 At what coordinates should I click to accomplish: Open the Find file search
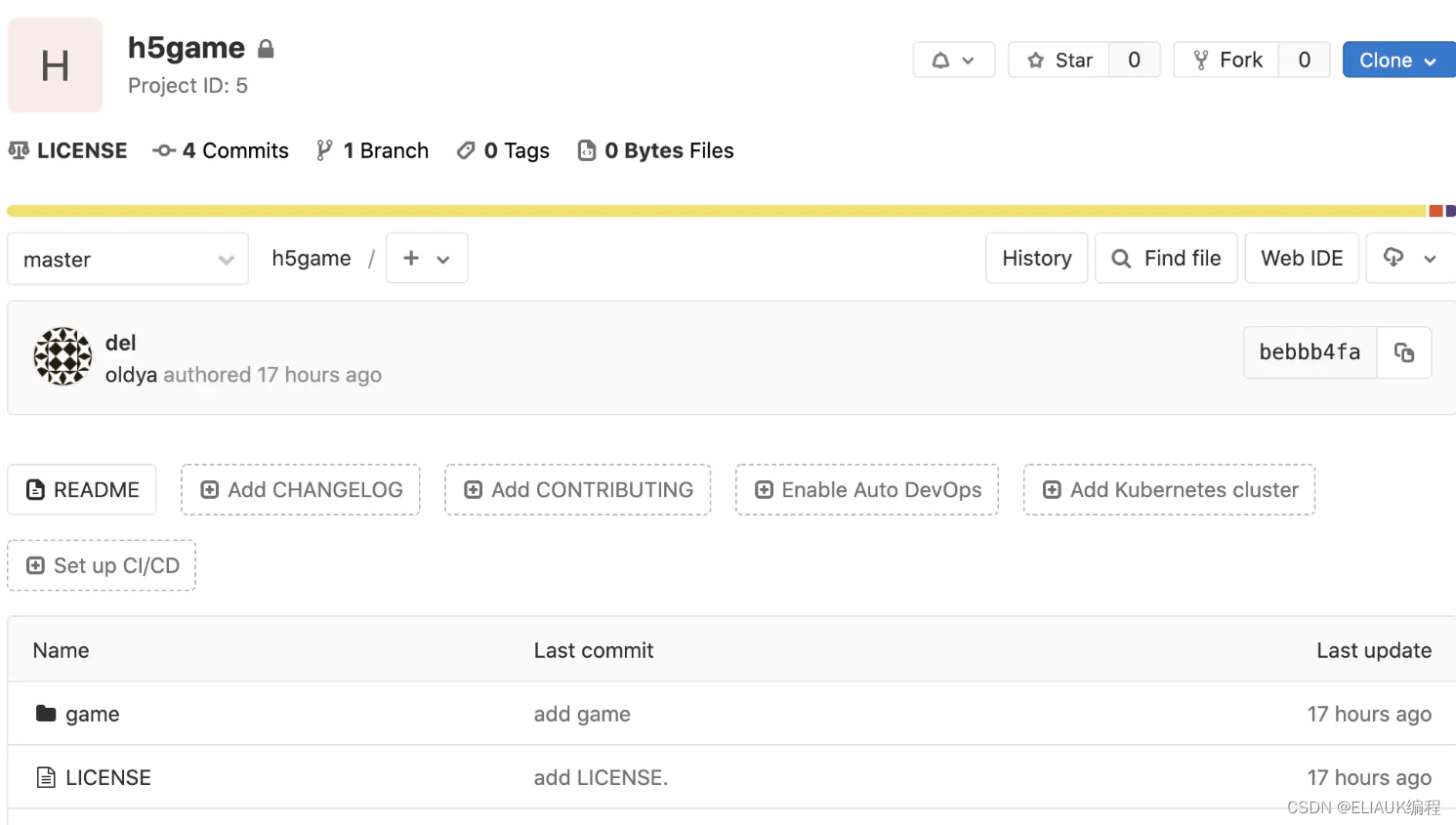pos(1166,259)
